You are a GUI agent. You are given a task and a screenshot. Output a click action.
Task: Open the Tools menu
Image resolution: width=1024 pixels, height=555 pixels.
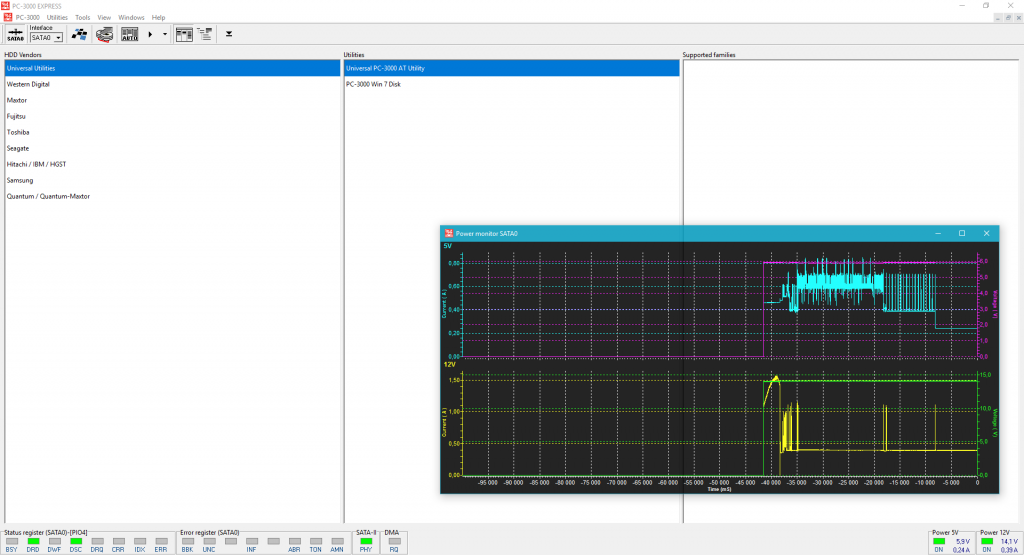pyautogui.click(x=82, y=17)
